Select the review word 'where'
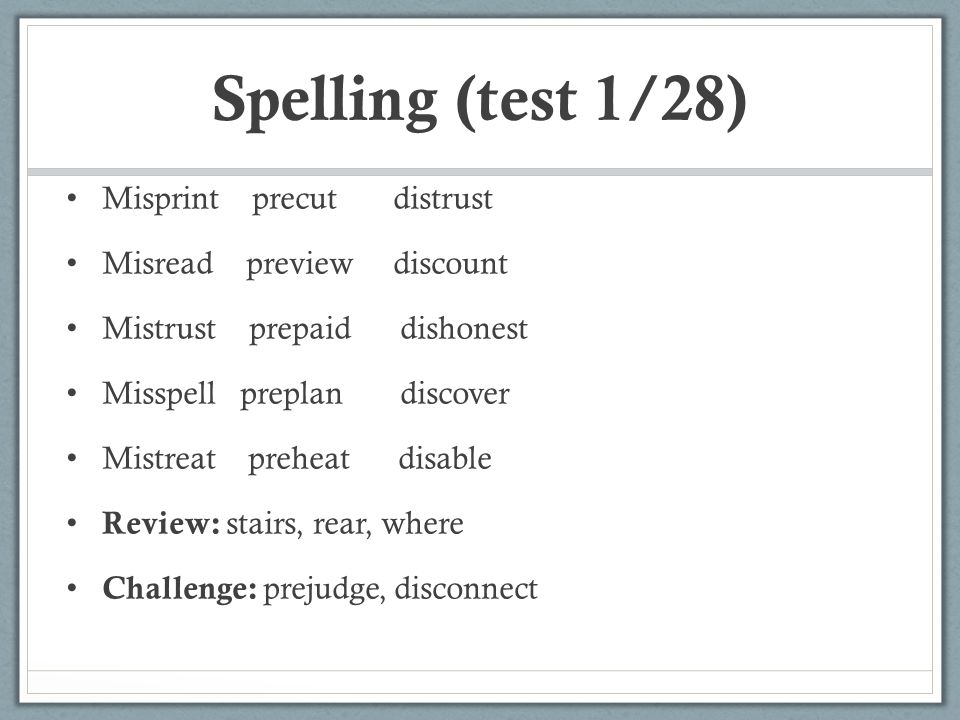The width and height of the screenshot is (960, 720). click(422, 523)
